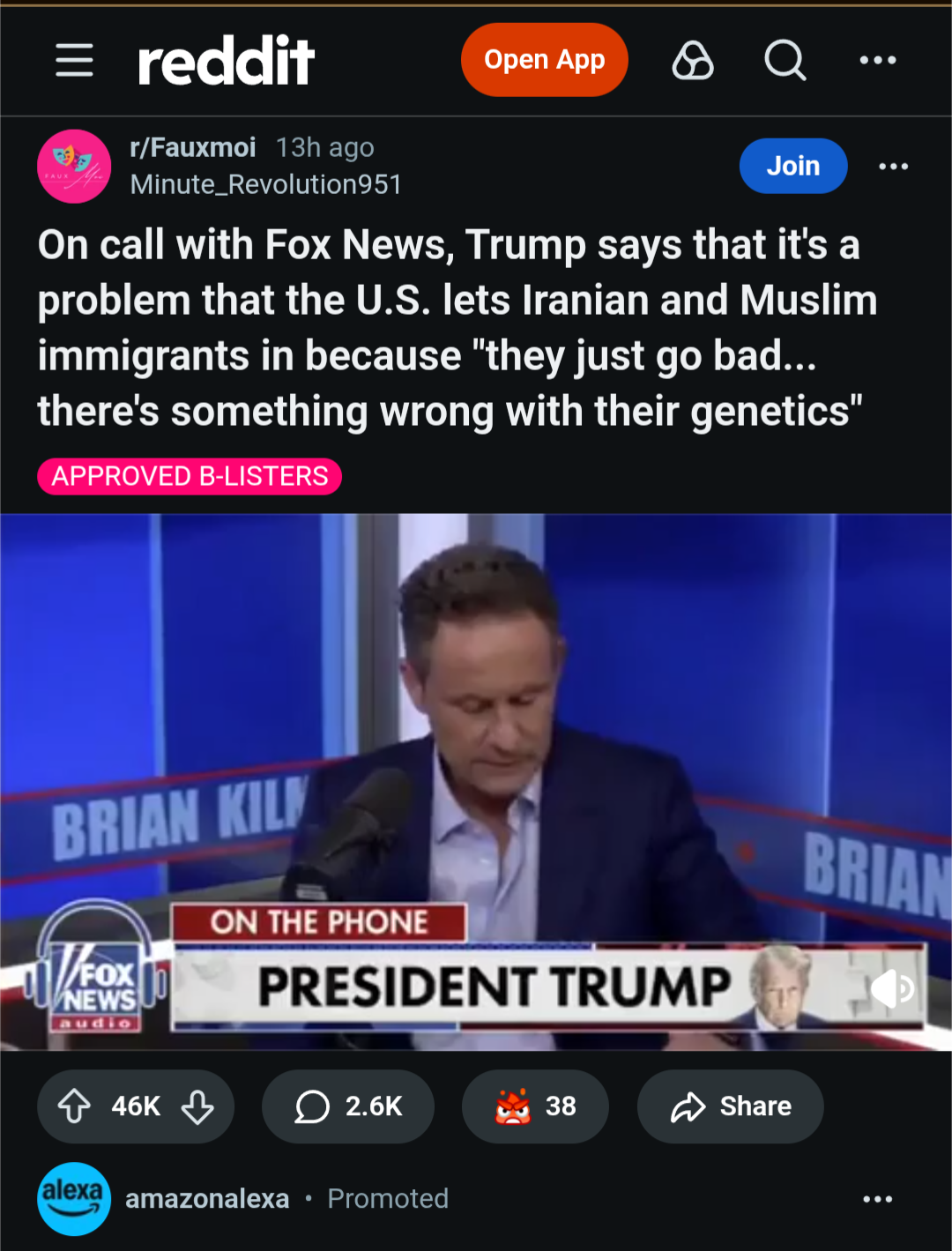Join the r/Fauxmoi community
Screen dimensions: 952x1251
click(793, 166)
